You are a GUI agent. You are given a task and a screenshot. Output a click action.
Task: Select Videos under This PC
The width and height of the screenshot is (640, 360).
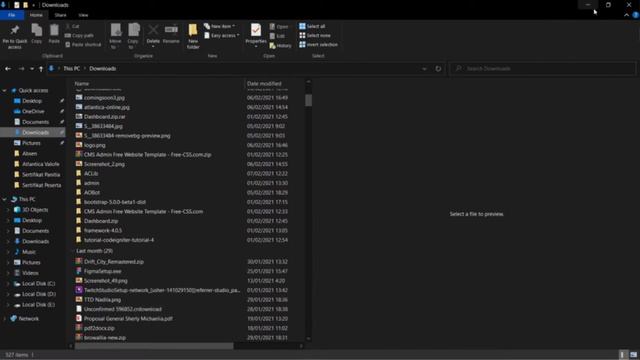[30, 273]
